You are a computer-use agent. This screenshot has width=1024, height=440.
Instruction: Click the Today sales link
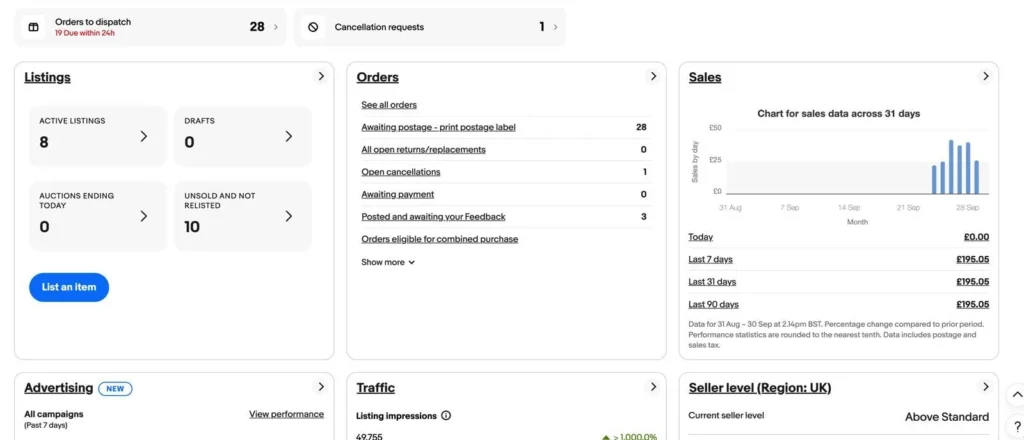[x=700, y=237]
